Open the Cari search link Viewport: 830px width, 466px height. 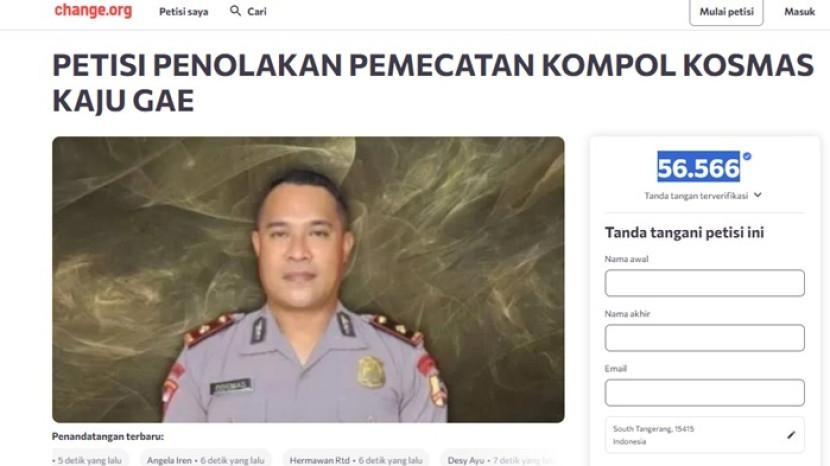click(257, 12)
